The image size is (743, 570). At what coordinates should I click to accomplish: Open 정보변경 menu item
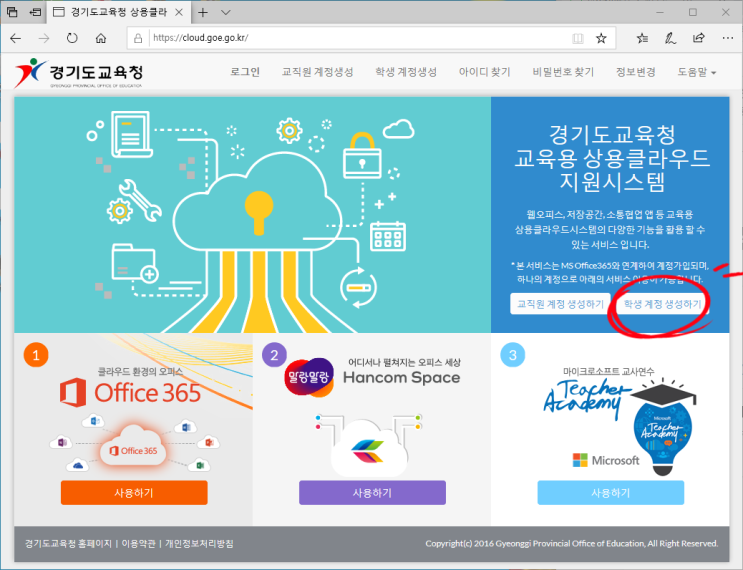click(x=635, y=72)
